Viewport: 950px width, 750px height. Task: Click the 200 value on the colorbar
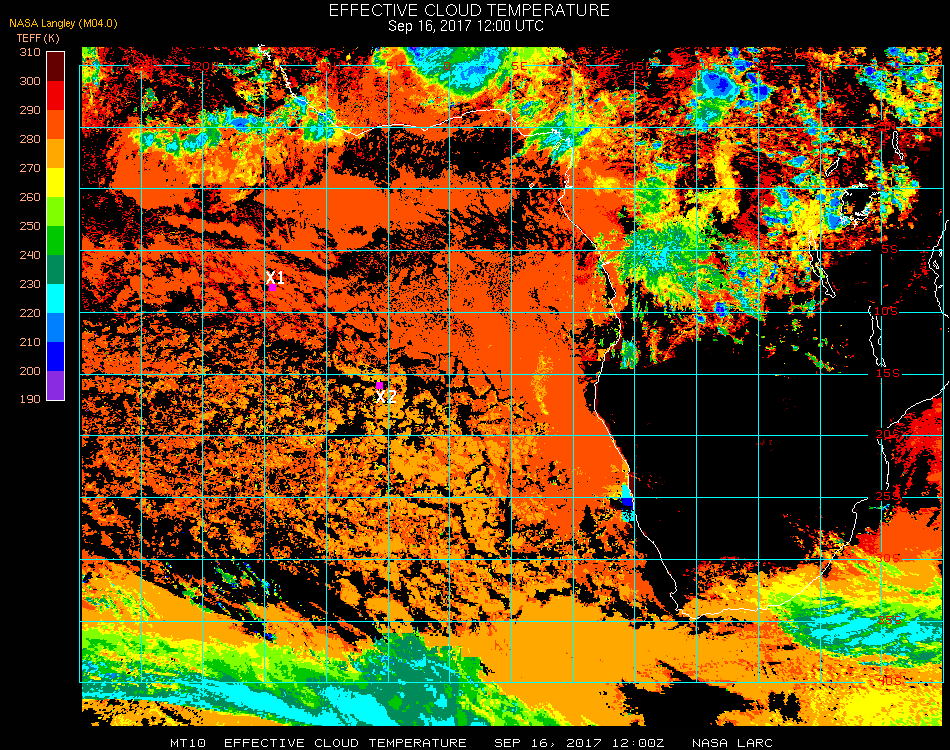point(30,371)
